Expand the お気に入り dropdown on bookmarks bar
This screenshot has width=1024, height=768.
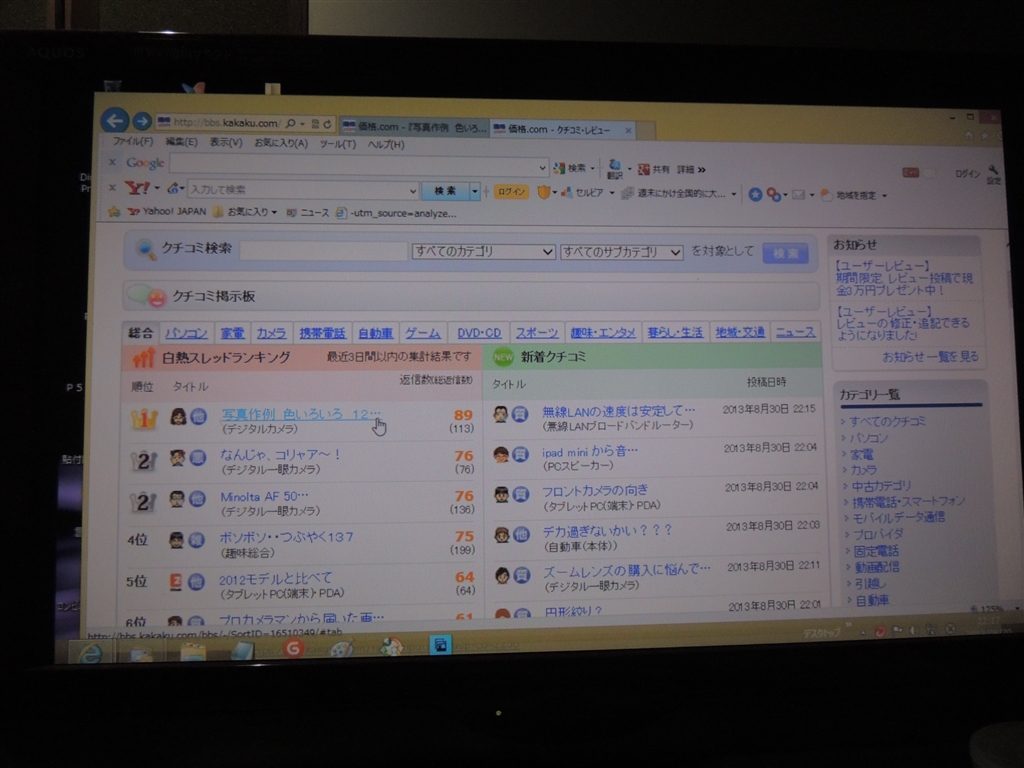(274, 212)
